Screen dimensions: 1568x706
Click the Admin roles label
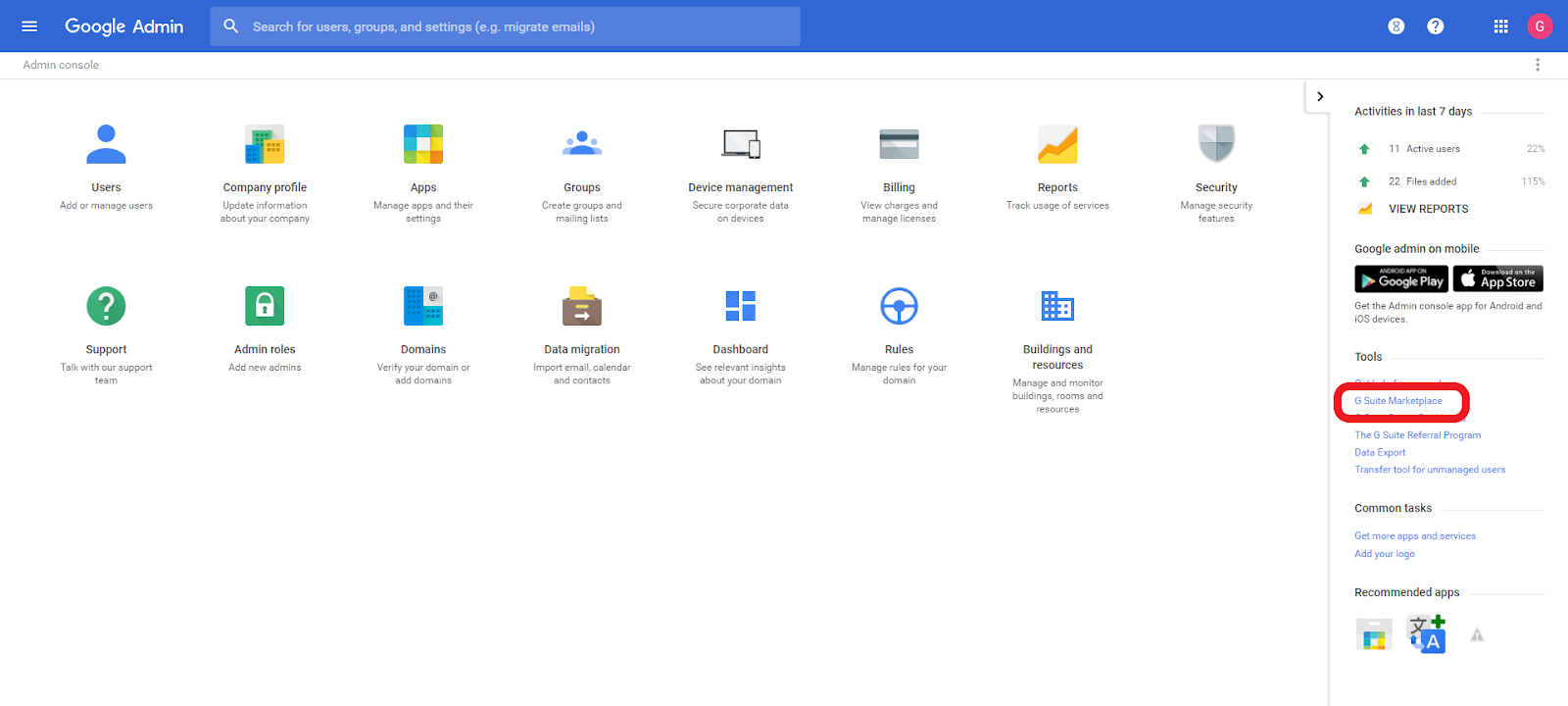265,349
